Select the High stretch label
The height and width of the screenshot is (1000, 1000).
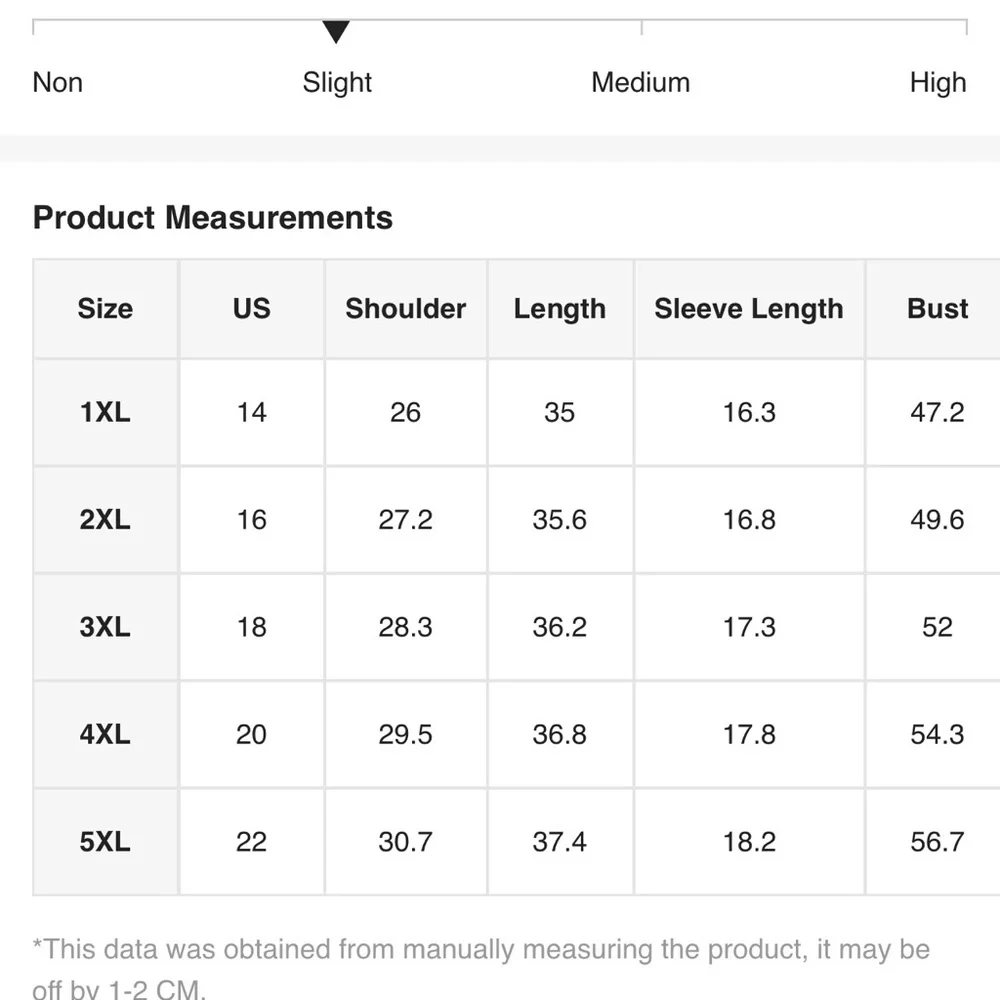(938, 83)
